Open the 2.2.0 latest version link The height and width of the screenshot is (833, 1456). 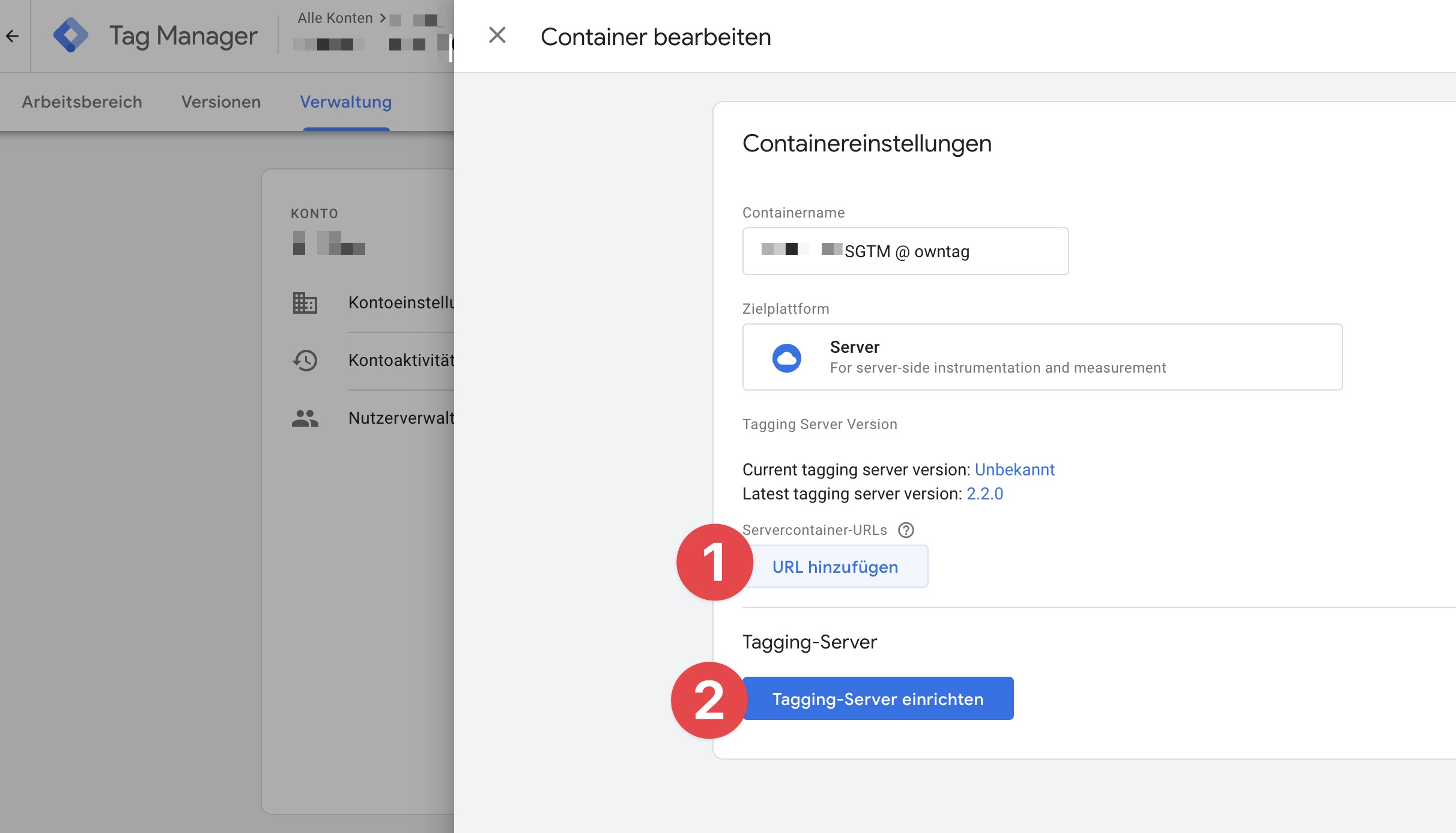984,493
